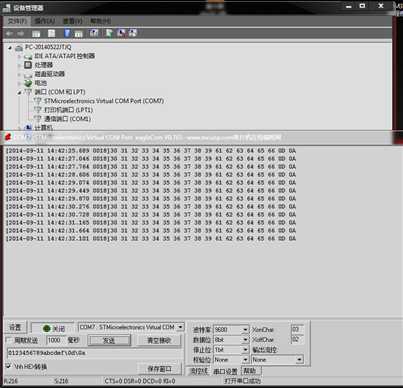Open the 查看(V) menu
This screenshot has width=403, height=388.
tap(73, 21)
